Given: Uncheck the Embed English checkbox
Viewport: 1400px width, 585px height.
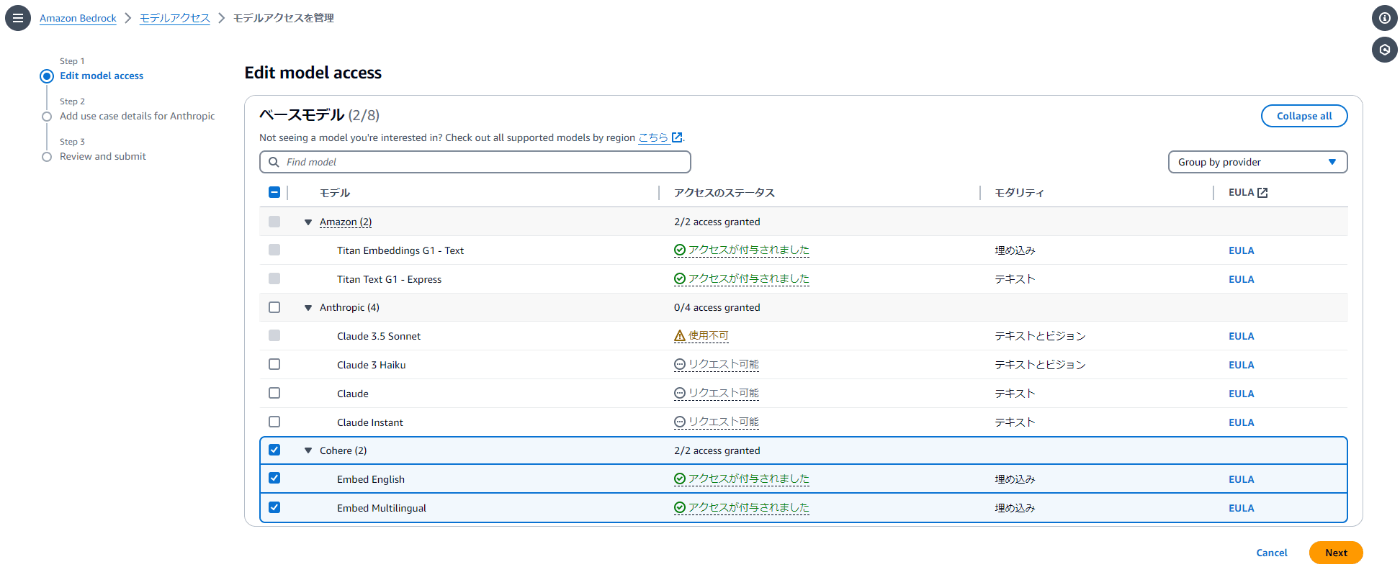Looking at the screenshot, I should coord(274,479).
